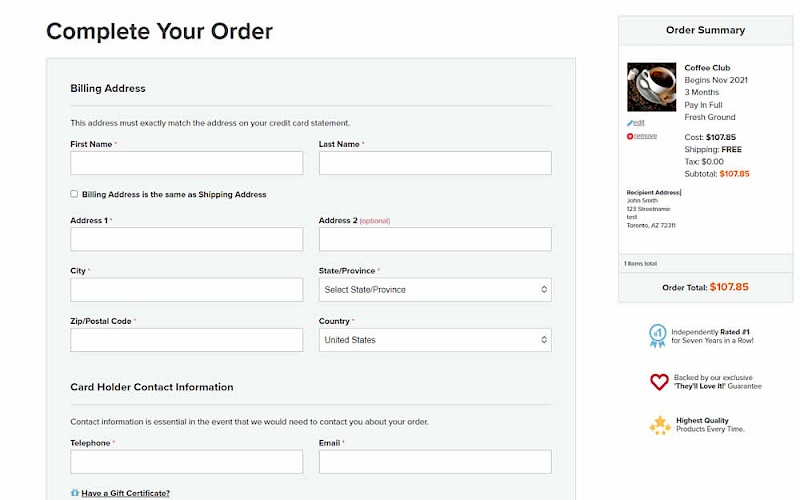Click into the Last Name field
This screenshot has height=500, width=800.
[x=435, y=163]
